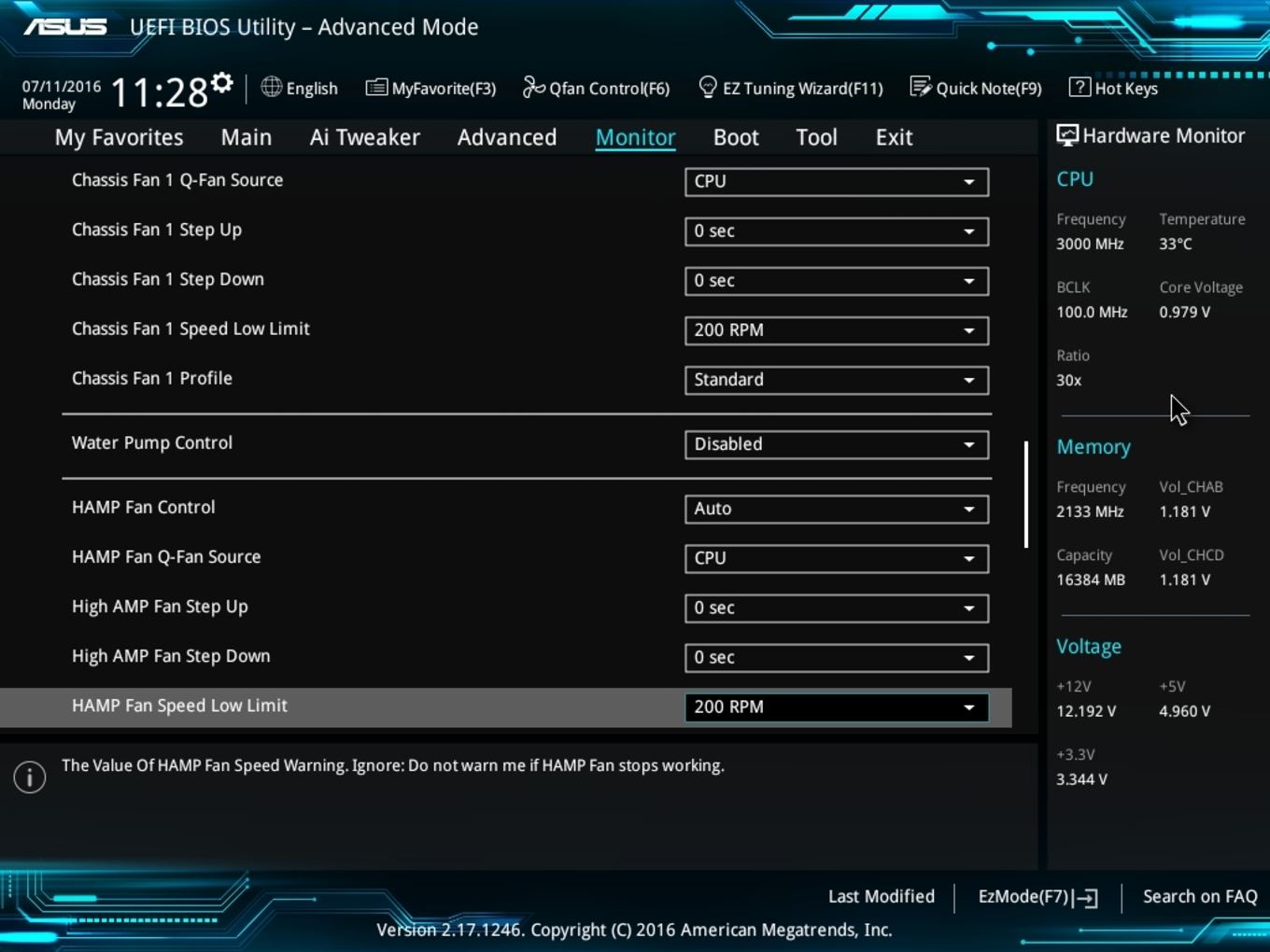This screenshot has width=1270, height=952.
Task: Open Chassis Fan 1 Step Down dropdown
Action: pos(837,280)
